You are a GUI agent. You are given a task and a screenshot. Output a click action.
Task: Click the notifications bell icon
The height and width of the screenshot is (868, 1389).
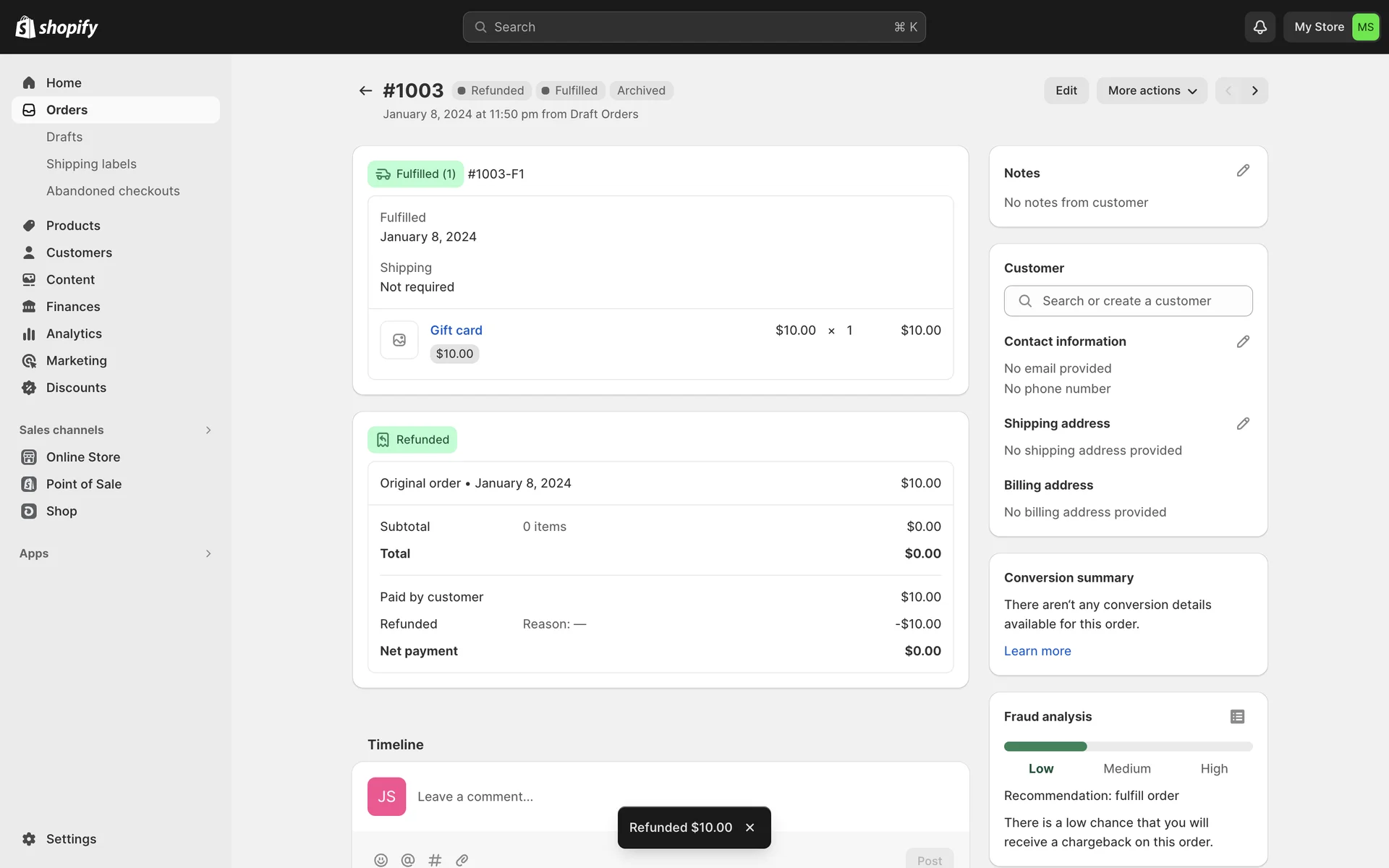[x=1260, y=27]
